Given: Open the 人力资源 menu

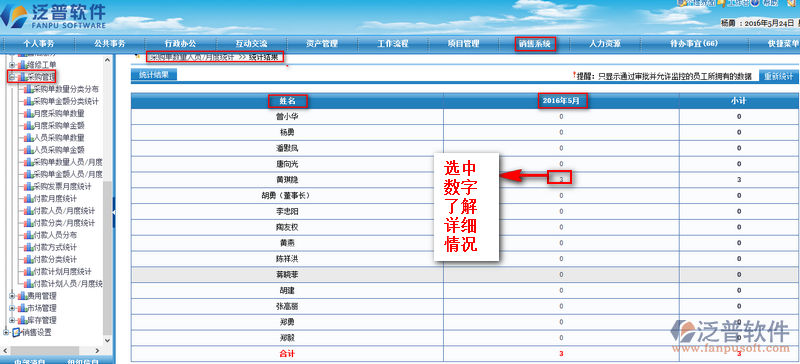Looking at the screenshot, I should pyautogui.click(x=605, y=44).
